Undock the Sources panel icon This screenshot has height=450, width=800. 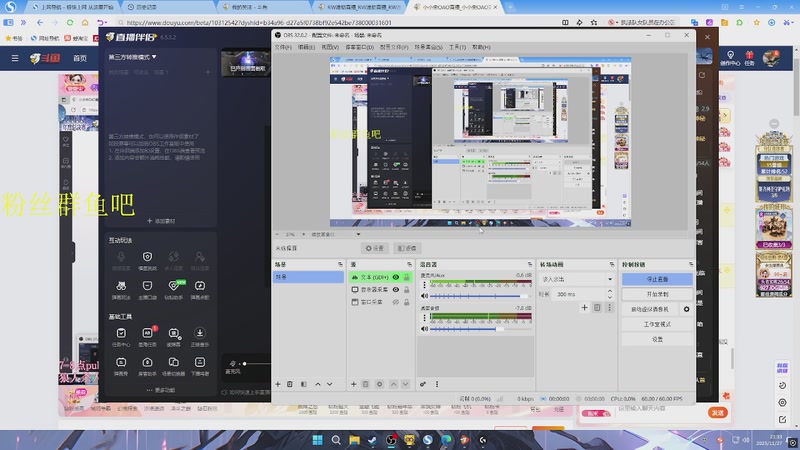(x=409, y=264)
